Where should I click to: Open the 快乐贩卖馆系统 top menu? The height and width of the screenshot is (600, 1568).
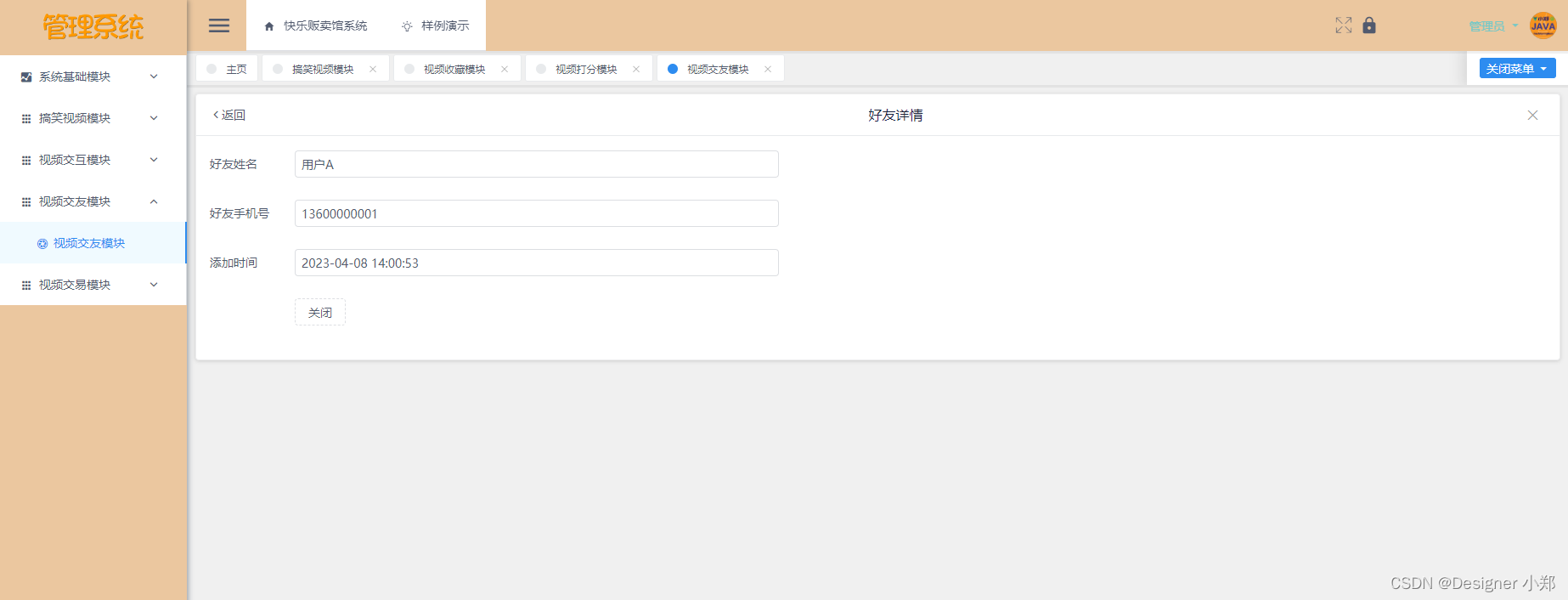pos(316,26)
